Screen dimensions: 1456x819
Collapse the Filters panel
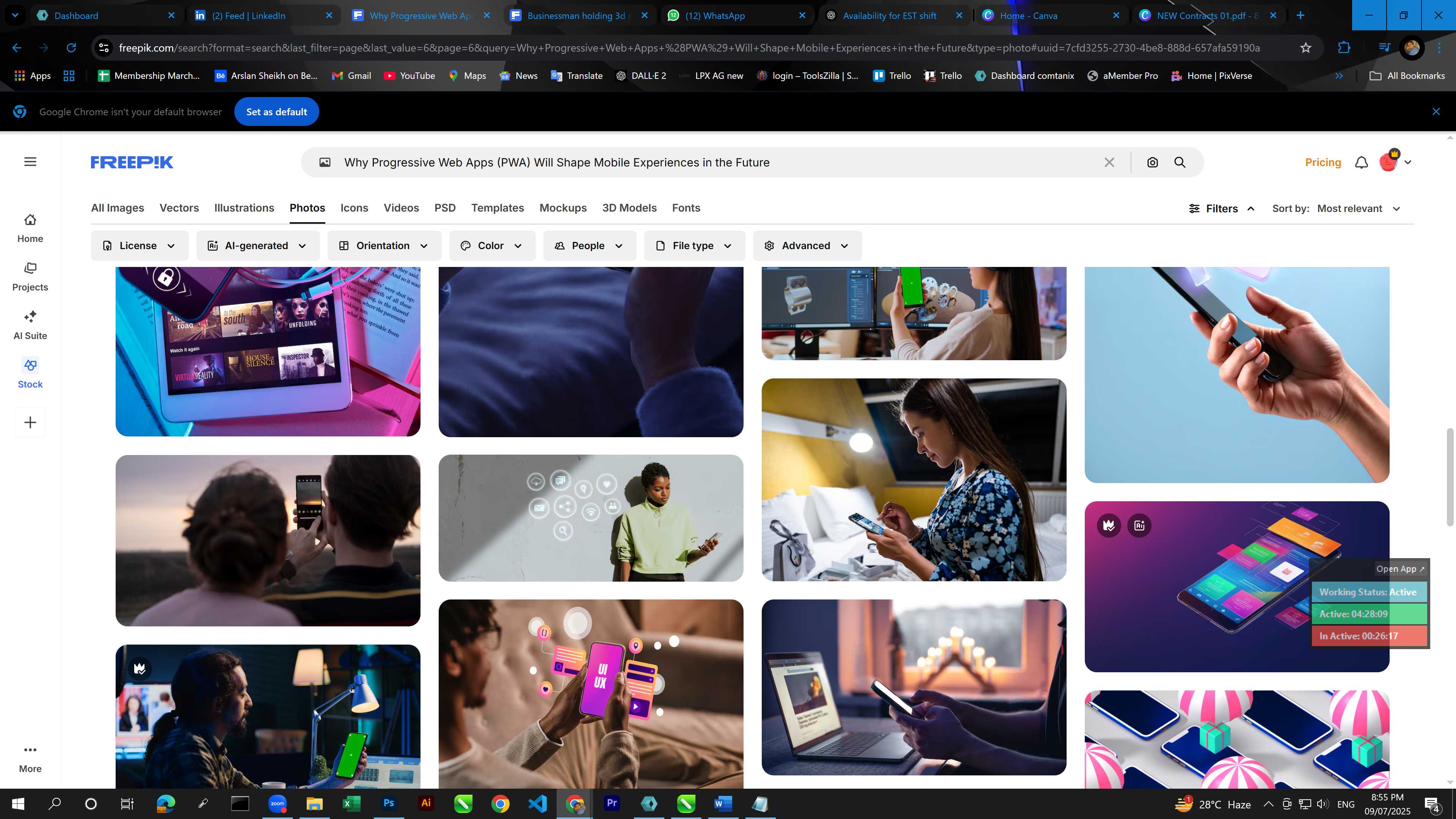point(1222,209)
